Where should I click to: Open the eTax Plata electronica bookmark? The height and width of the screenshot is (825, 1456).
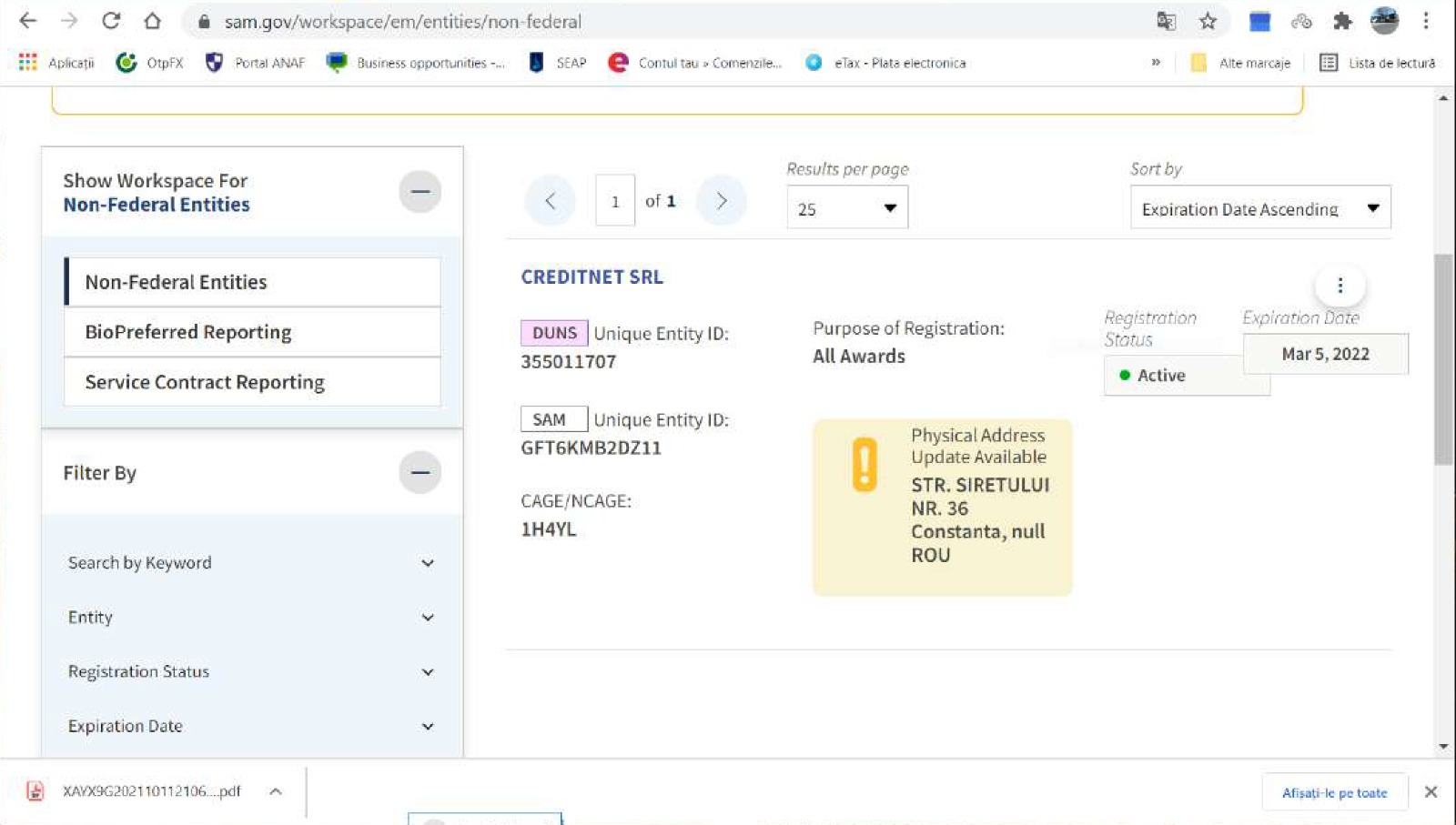[885, 63]
